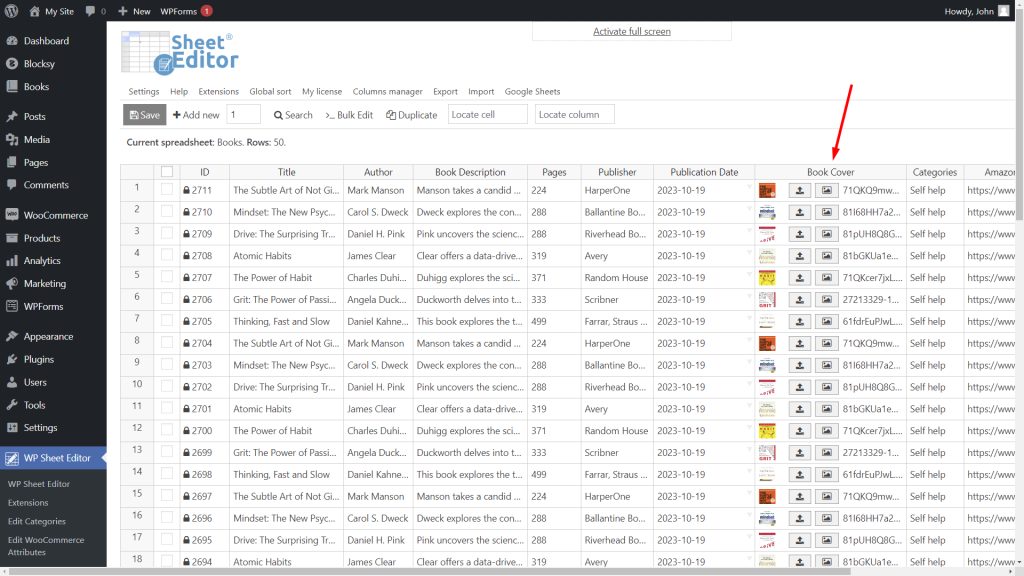Open Tools in the sidebar

pos(34,405)
